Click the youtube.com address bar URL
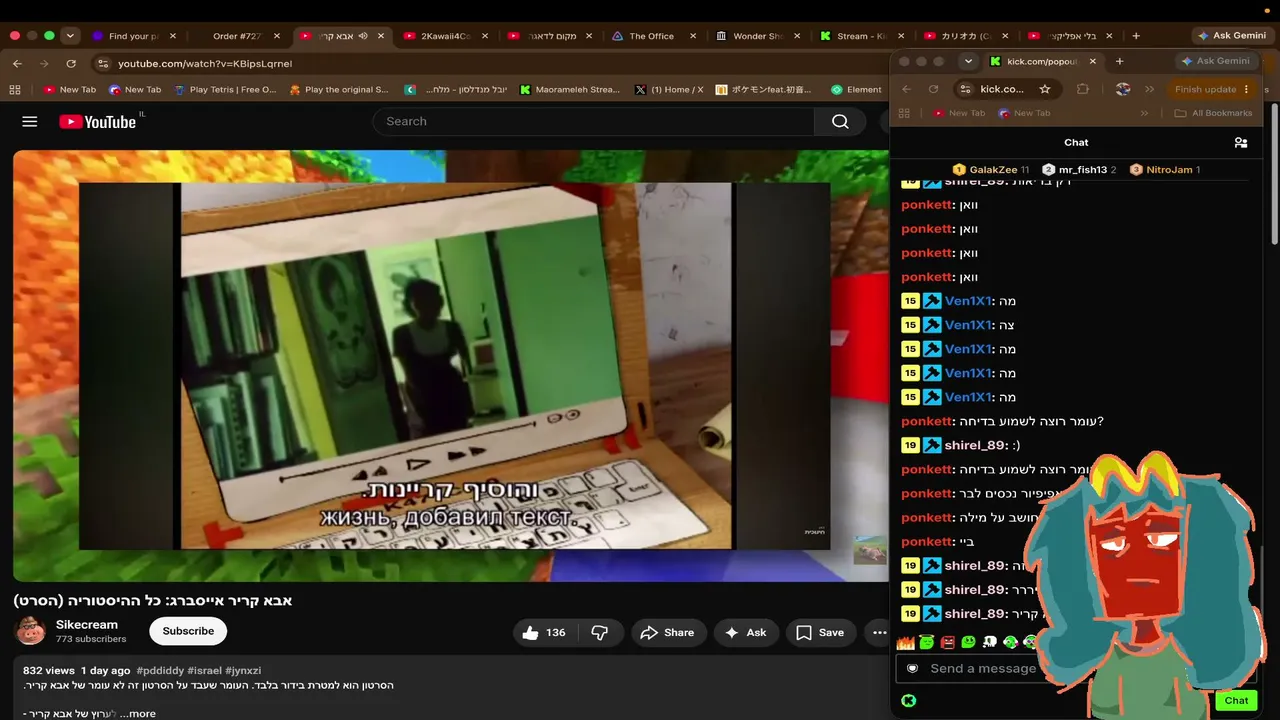 tap(205, 63)
